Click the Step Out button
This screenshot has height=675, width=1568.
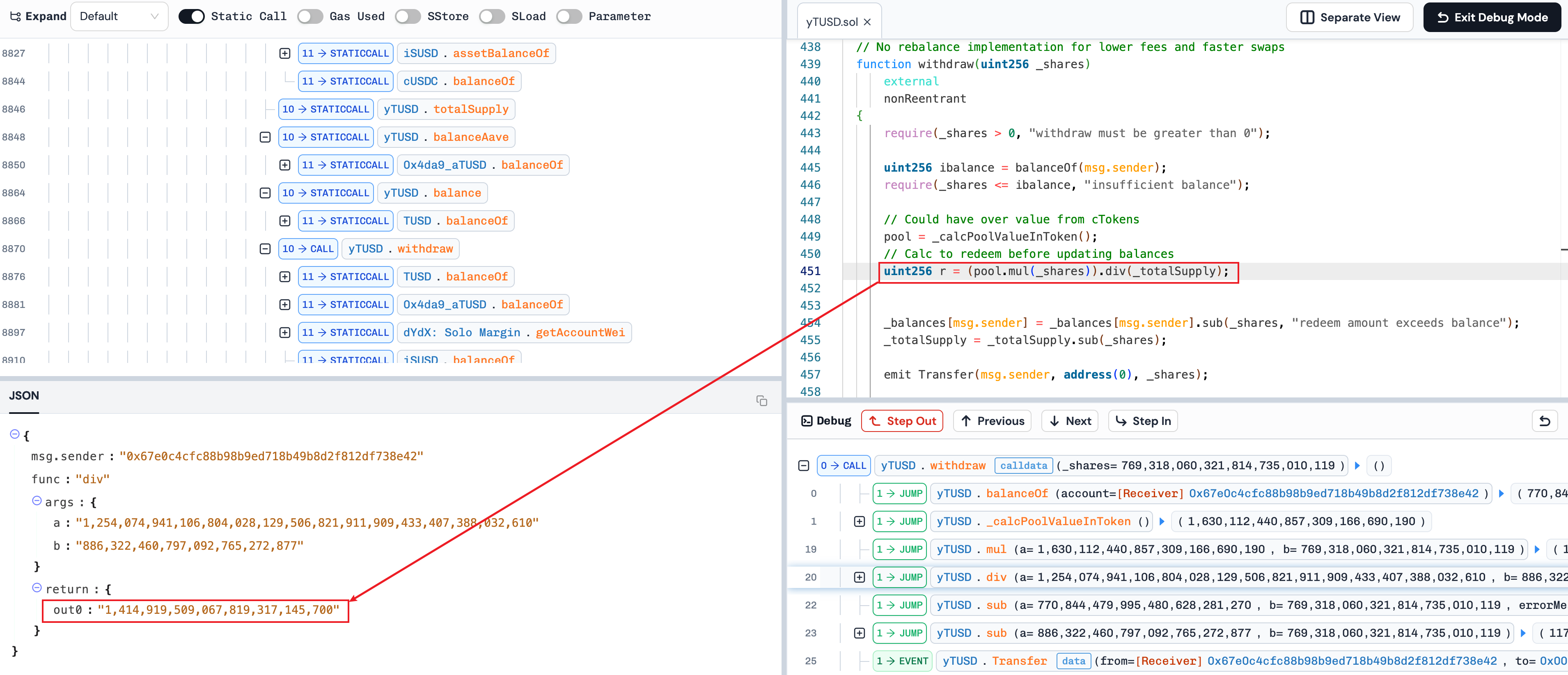(901, 420)
